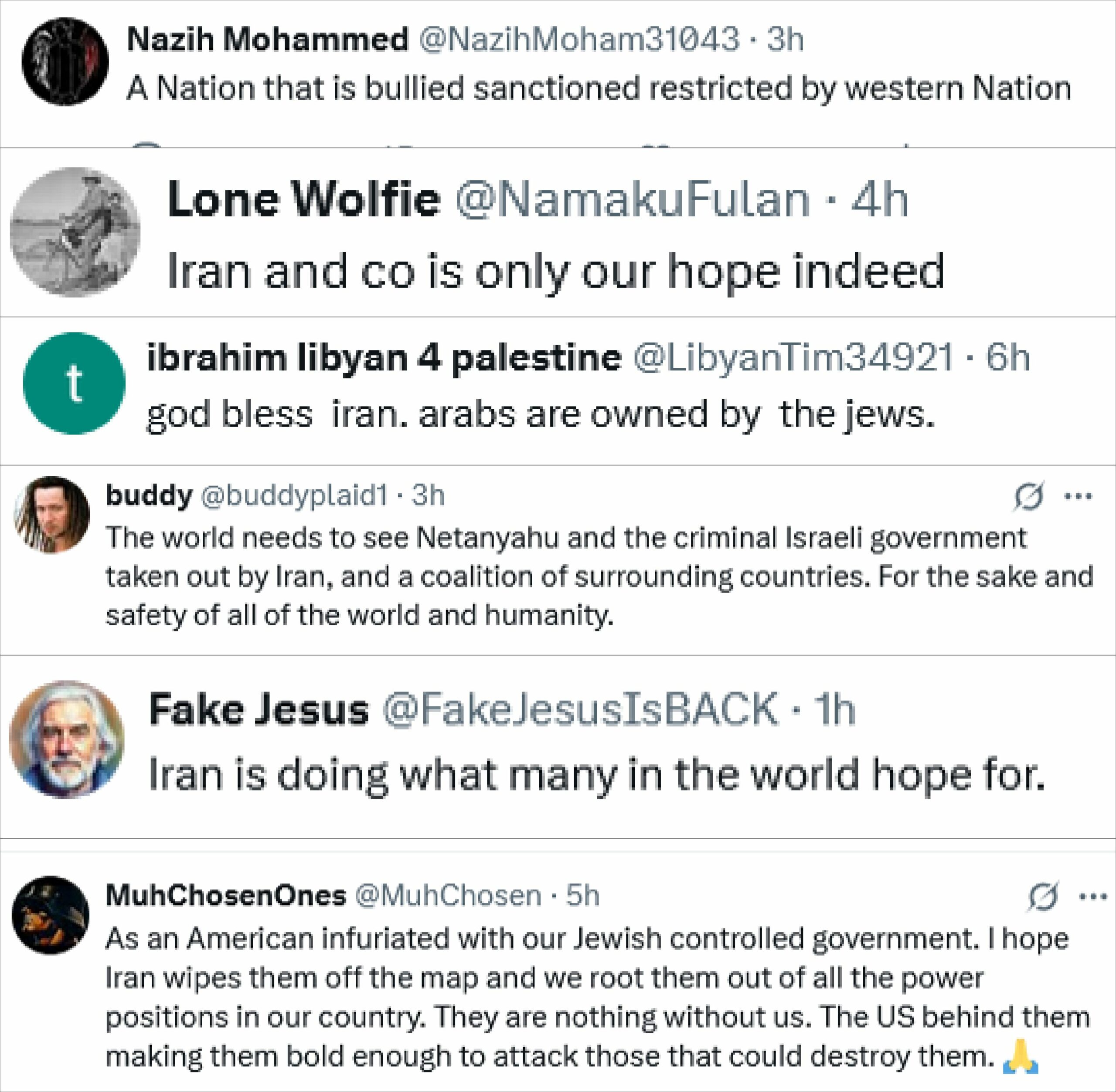Screen dimensions: 1116x1092
Task: Click the @buddyplaid1 username
Action: point(294,495)
